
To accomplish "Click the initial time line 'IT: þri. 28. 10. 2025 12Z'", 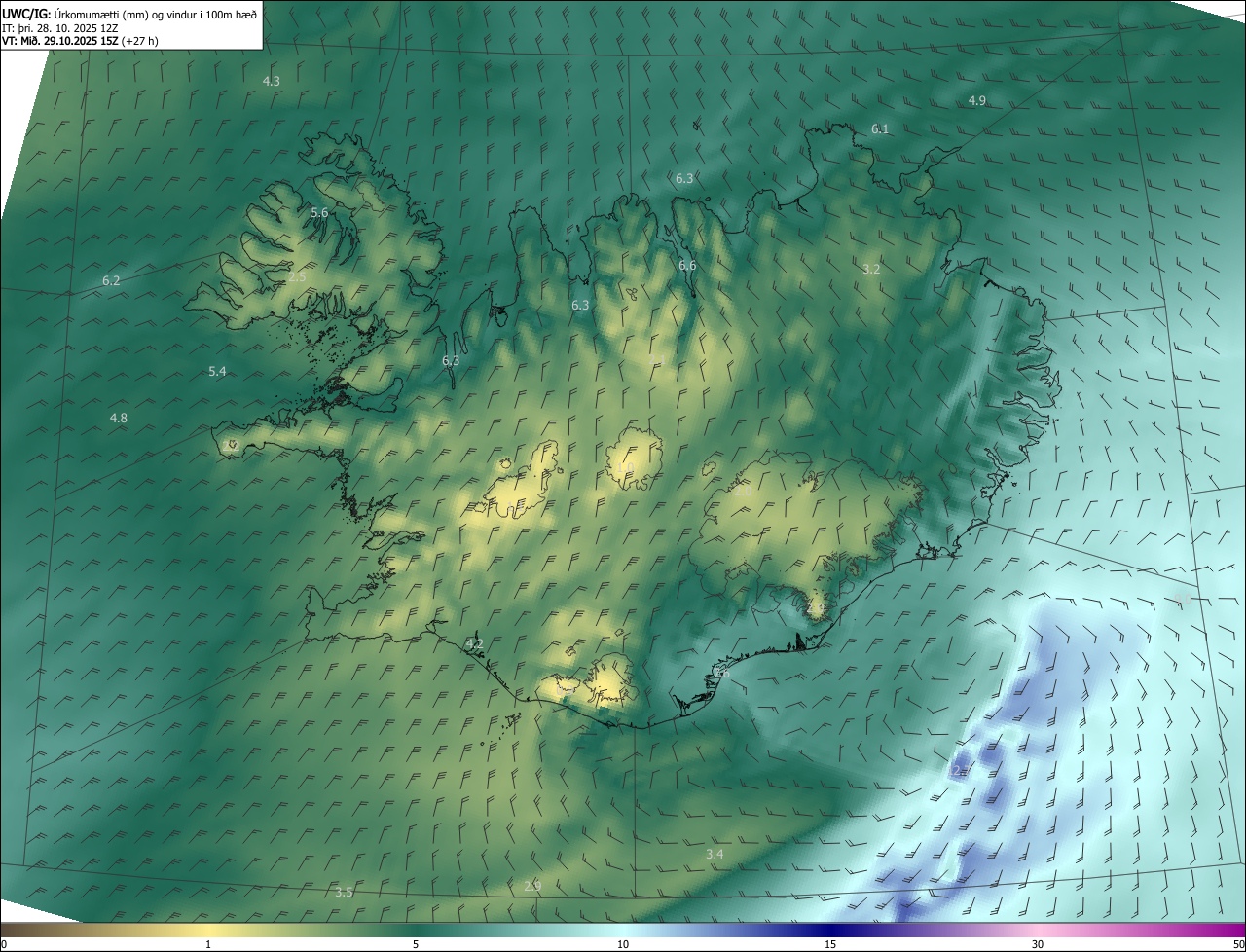I will click(60, 27).
